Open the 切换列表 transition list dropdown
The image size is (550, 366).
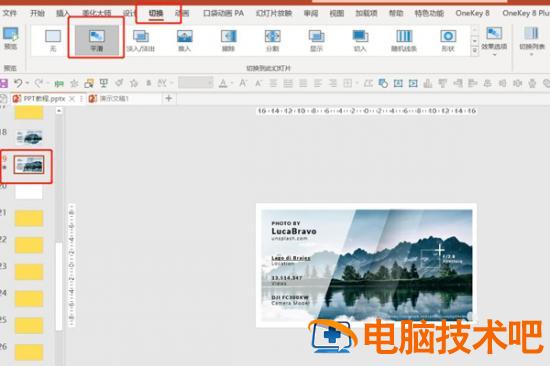(532, 41)
